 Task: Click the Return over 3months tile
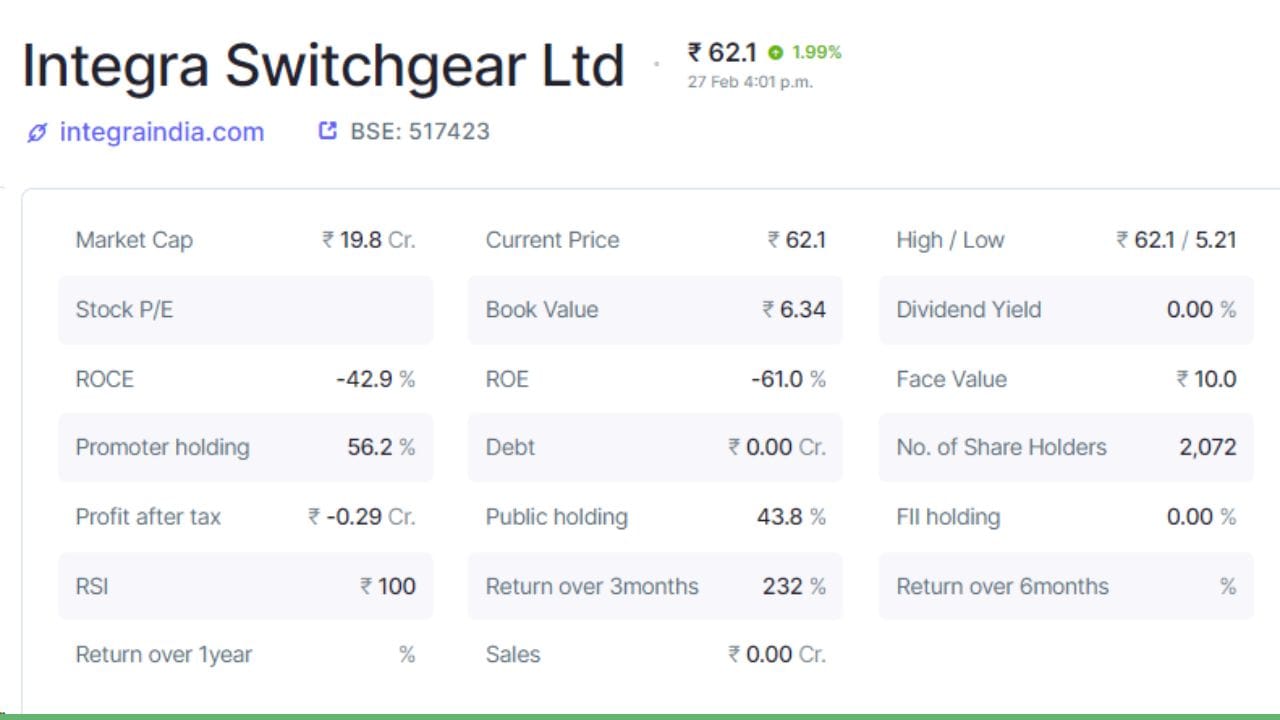(x=655, y=586)
